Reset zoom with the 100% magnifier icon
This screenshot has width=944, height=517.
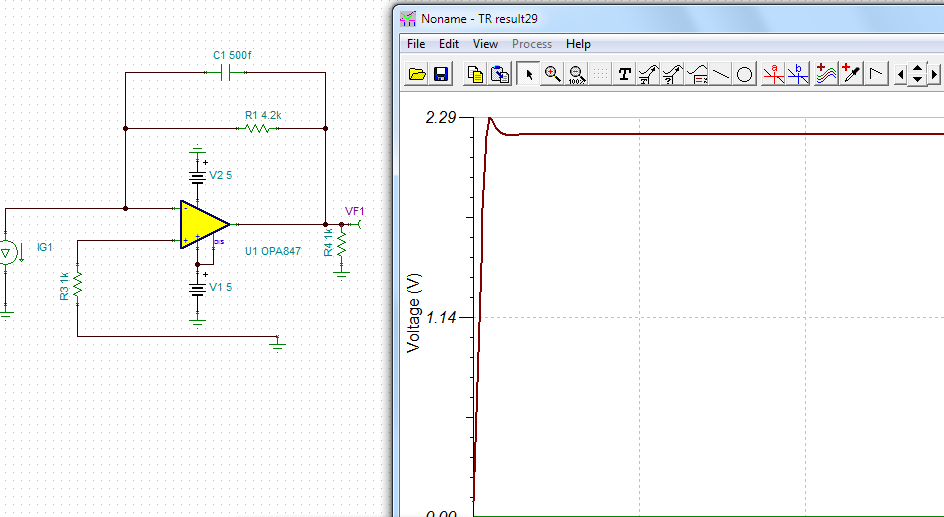pyautogui.click(x=575, y=74)
